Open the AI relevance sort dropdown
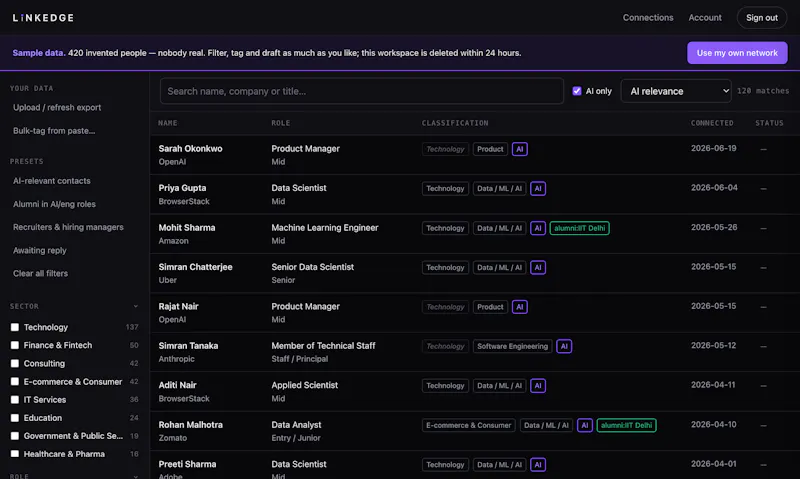The width and height of the screenshot is (800, 479). [x=676, y=91]
